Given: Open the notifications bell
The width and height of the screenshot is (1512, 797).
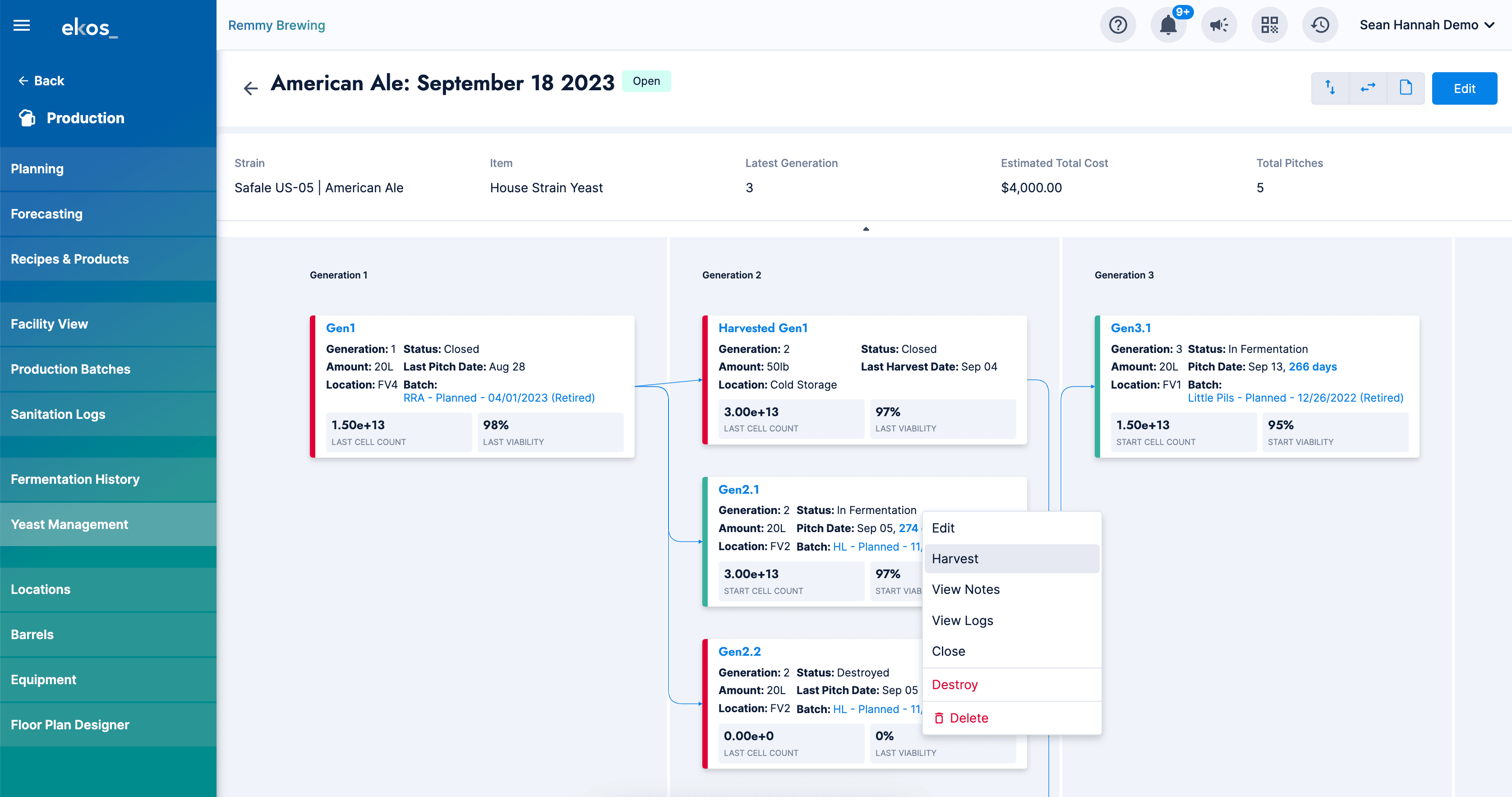Looking at the screenshot, I should click(x=1168, y=25).
